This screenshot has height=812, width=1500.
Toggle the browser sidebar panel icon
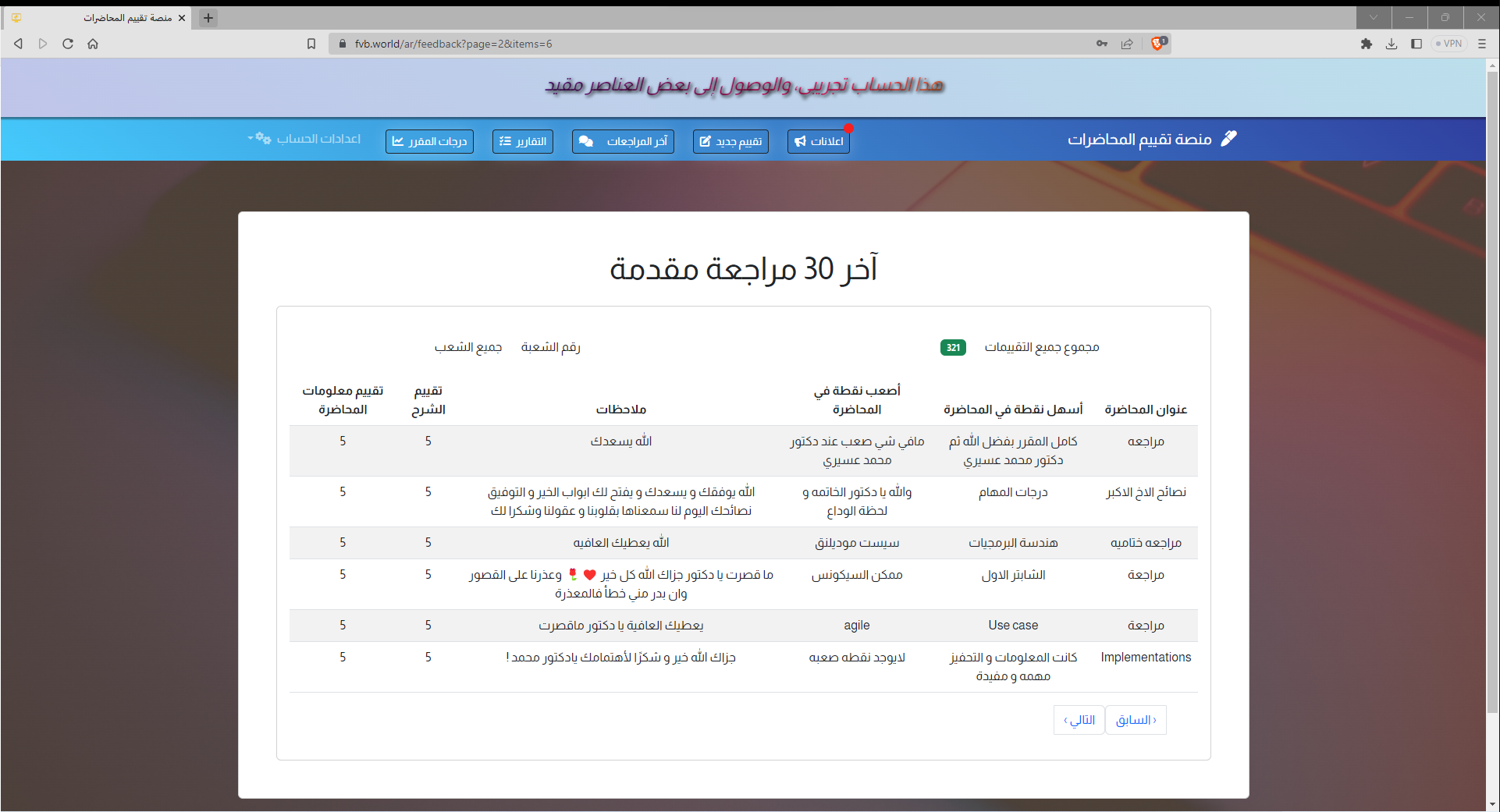pos(1416,44)
